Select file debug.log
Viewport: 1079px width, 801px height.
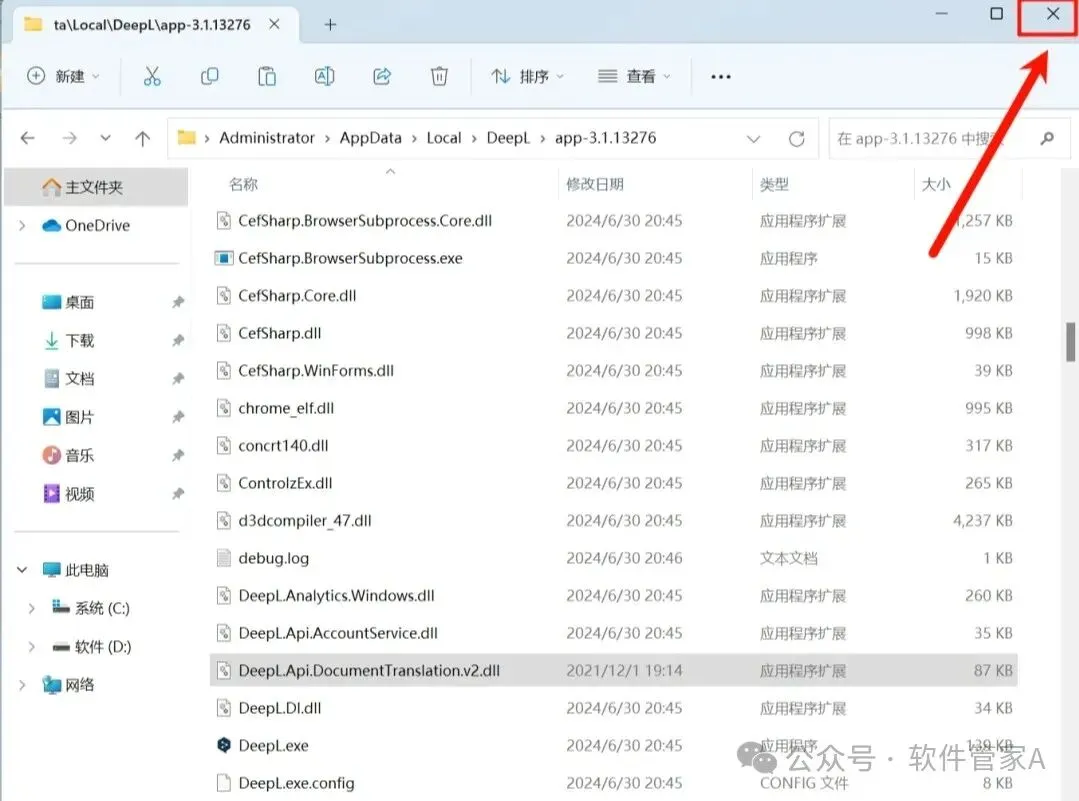[273, 558]
